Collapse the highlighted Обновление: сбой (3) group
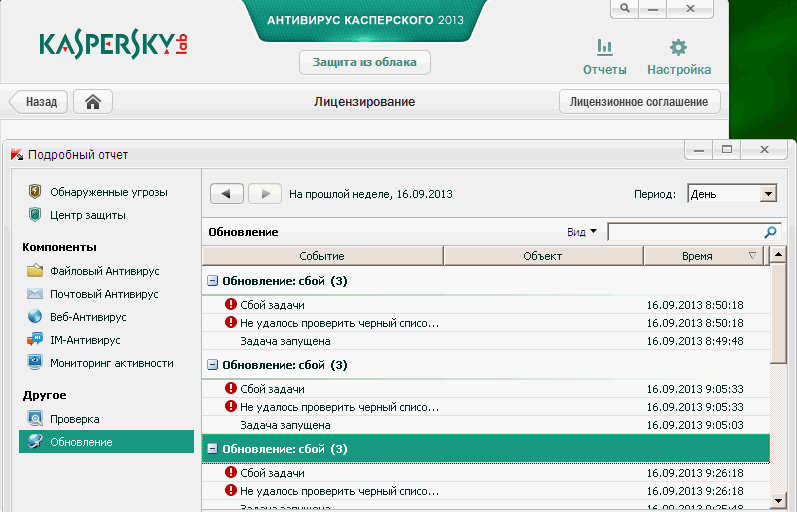The image size is (797, 512). click(x=212, y=448)
